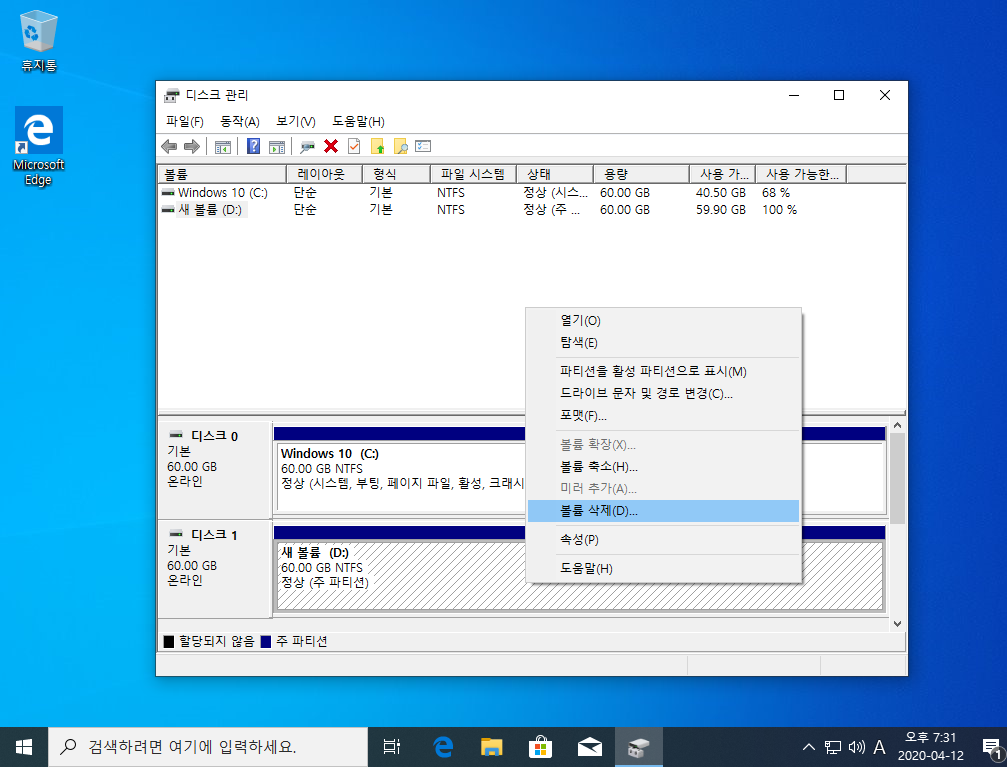Click the black 할당되지 않음 legend swatch
This screenshot has width=1007, height=767.
coord(169,642)
